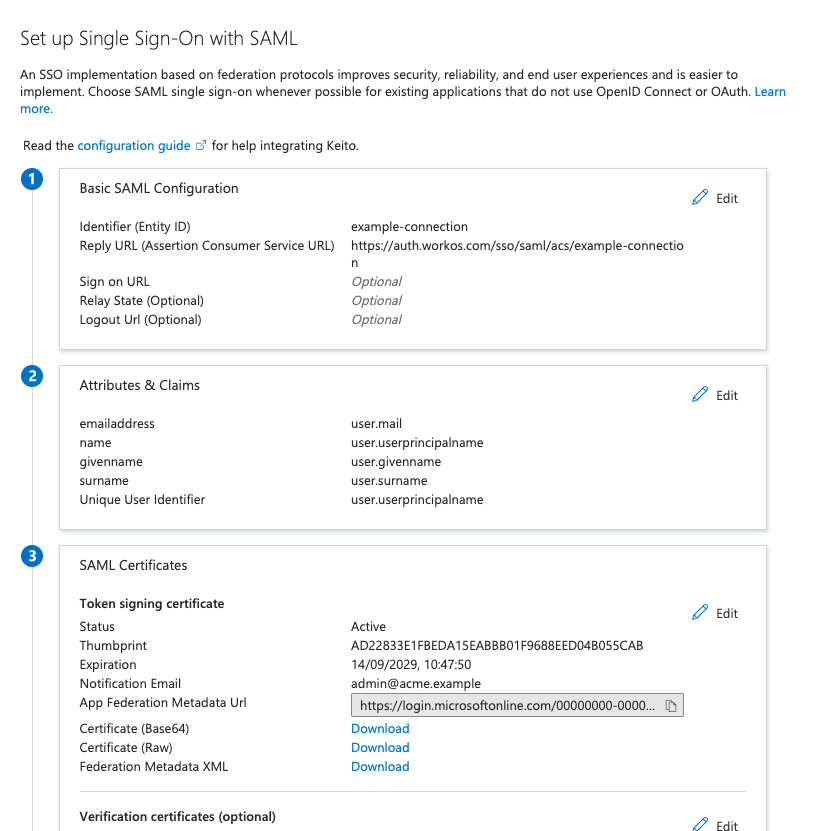Click the user.givenname claim value

[396, 462]
